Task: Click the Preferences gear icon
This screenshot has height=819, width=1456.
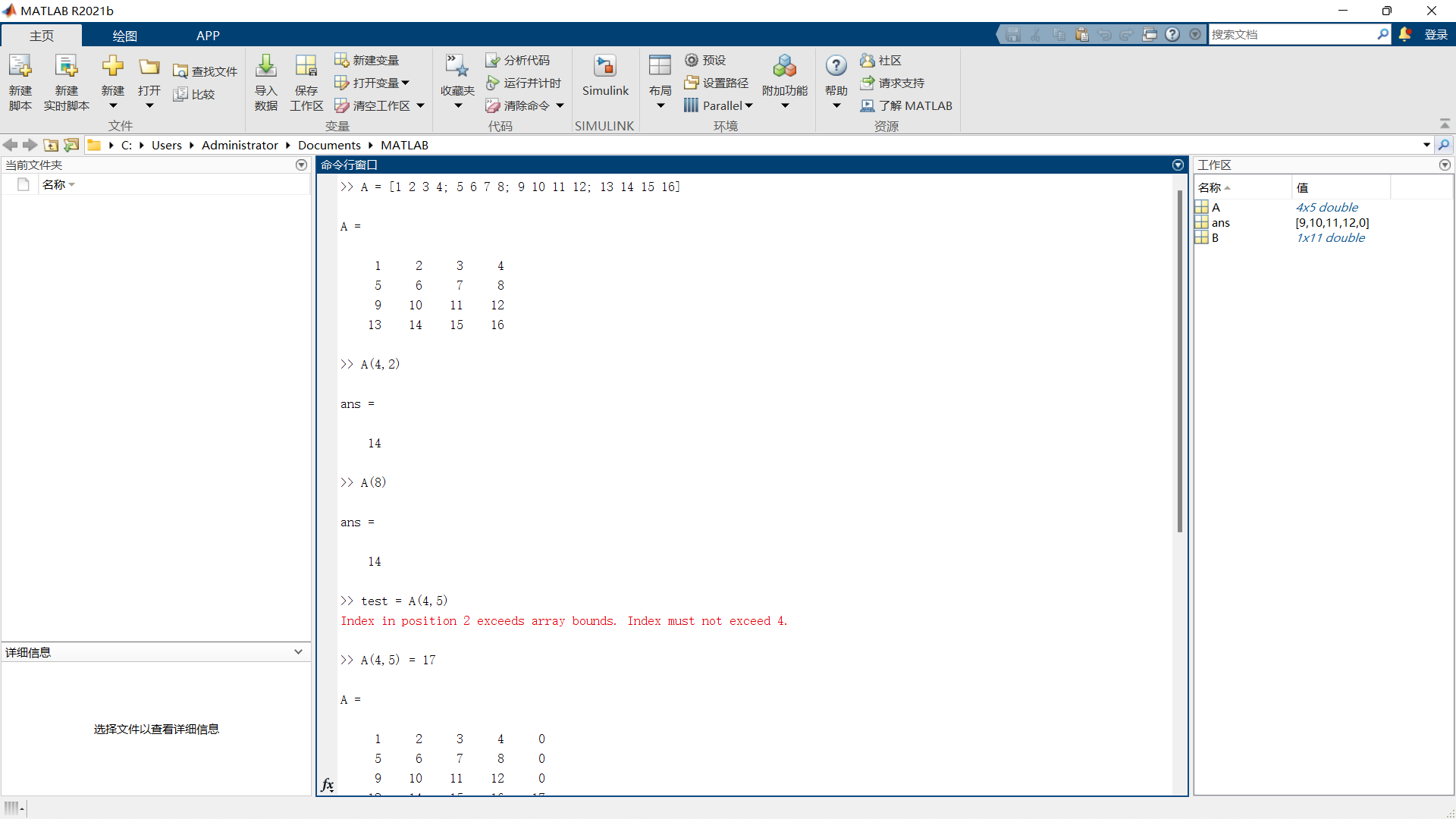Action: pyautogui.click(x=692, y=60)
